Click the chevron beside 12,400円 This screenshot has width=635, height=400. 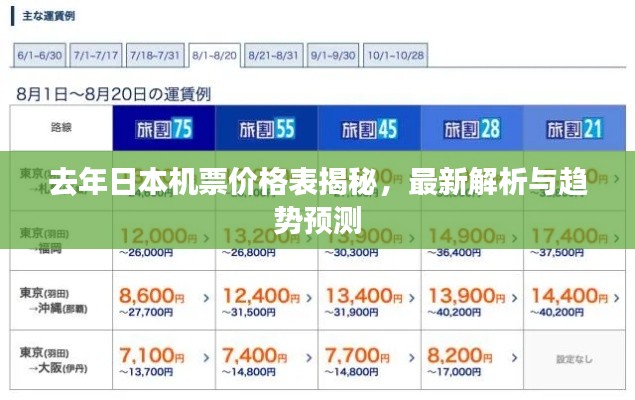click(309, 298)
